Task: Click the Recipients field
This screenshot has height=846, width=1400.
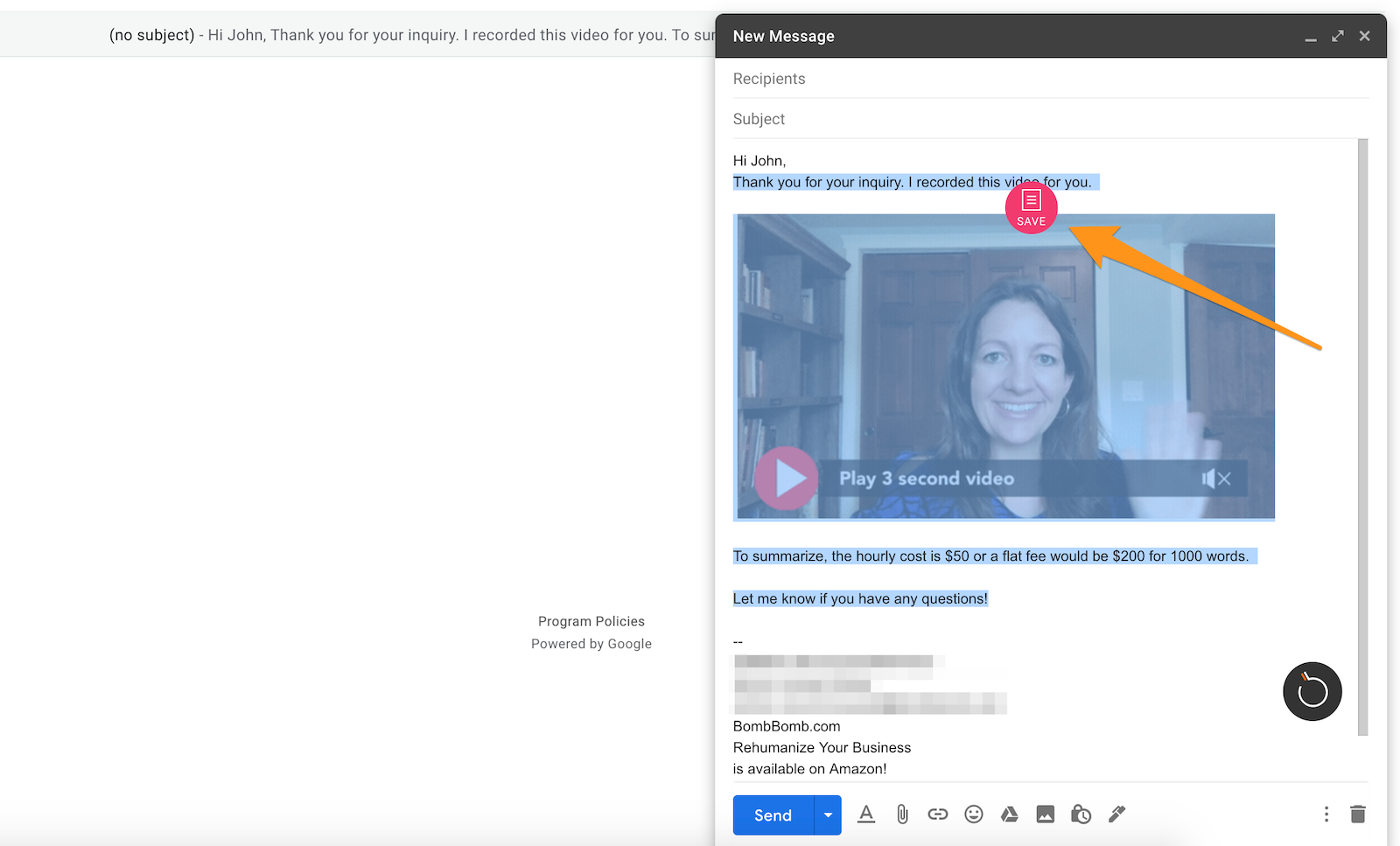Action: [1050, 79]
